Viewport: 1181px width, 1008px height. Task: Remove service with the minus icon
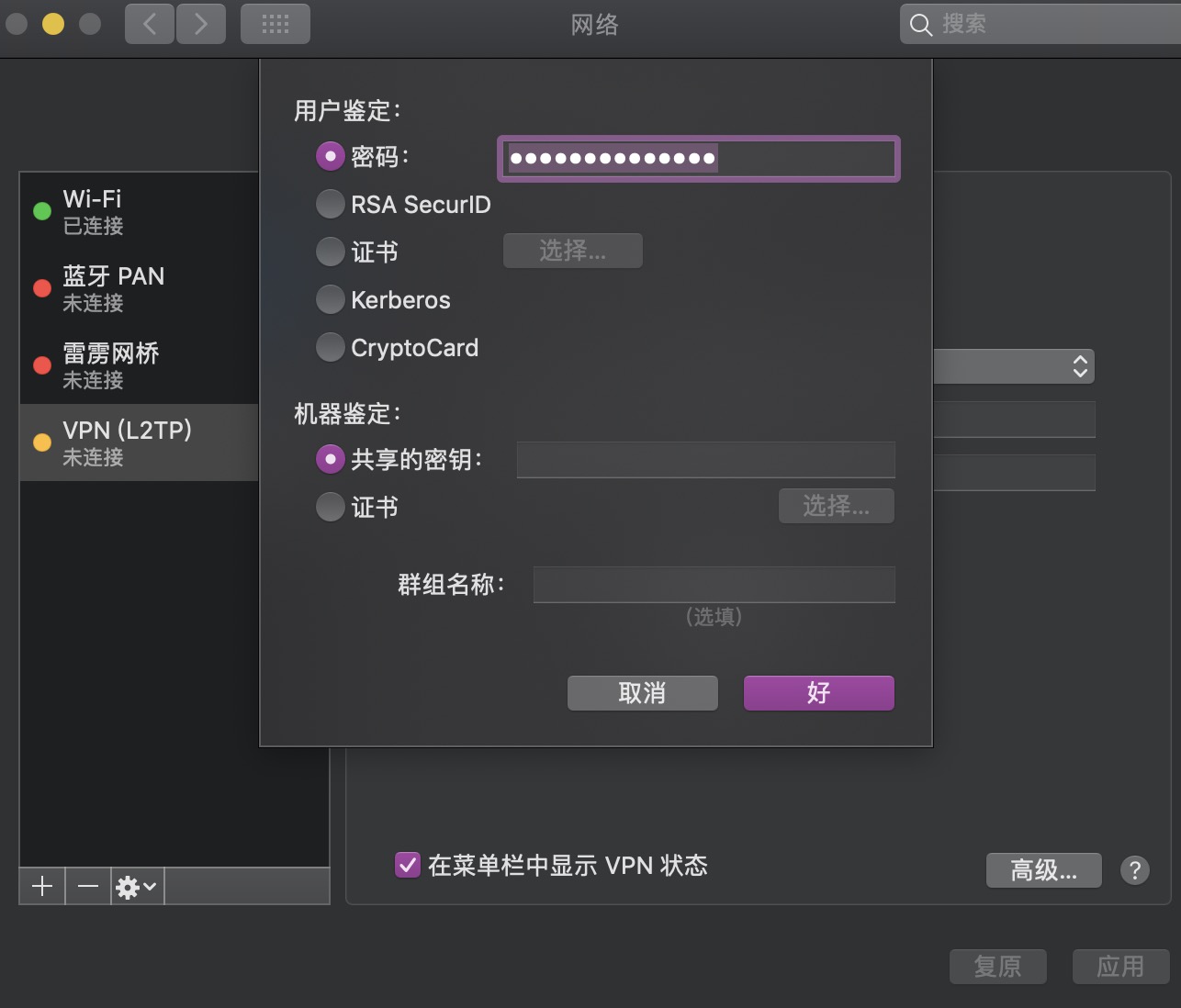[88, 886]
